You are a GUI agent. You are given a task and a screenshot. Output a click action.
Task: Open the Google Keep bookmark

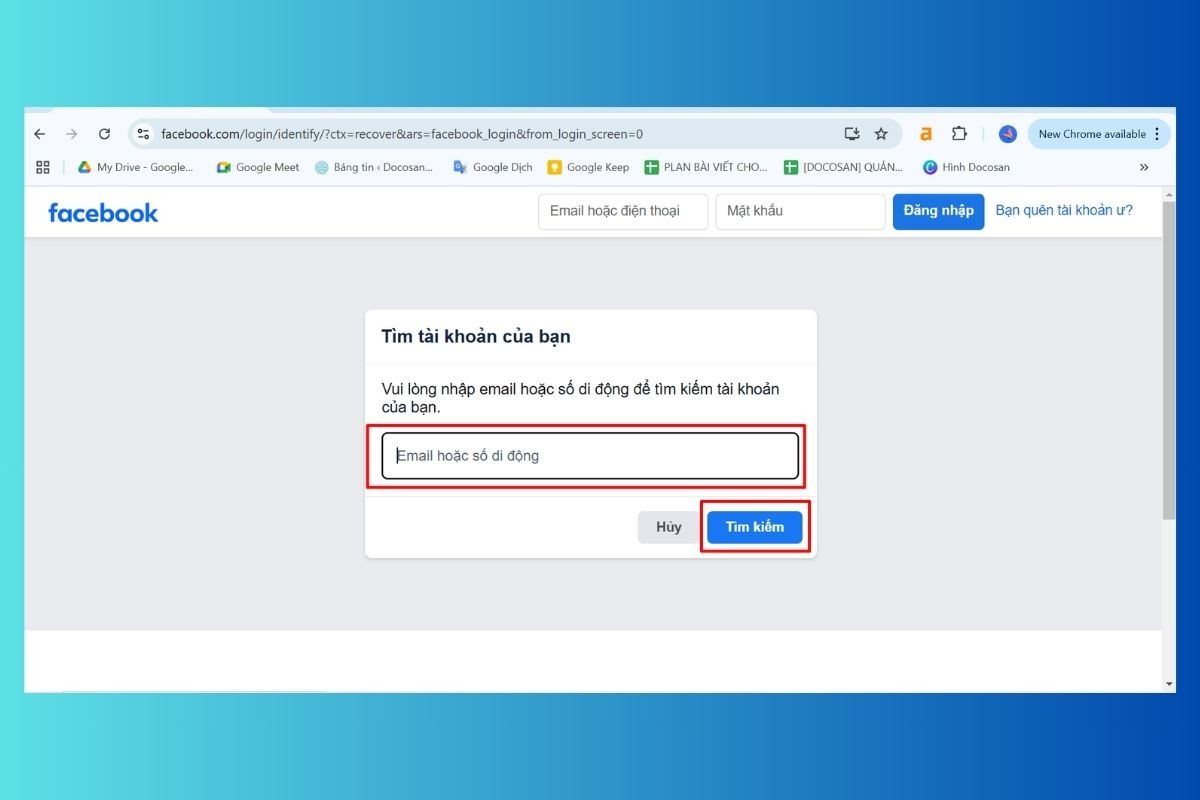(589, 167)
